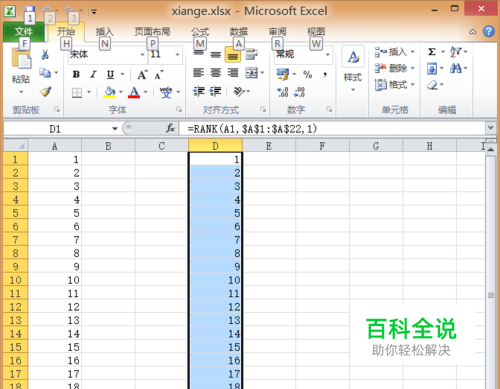This screenshot has width=500, height=389.
Task: Expand the Name Box dropdown arrow
Action: point(115,128)
